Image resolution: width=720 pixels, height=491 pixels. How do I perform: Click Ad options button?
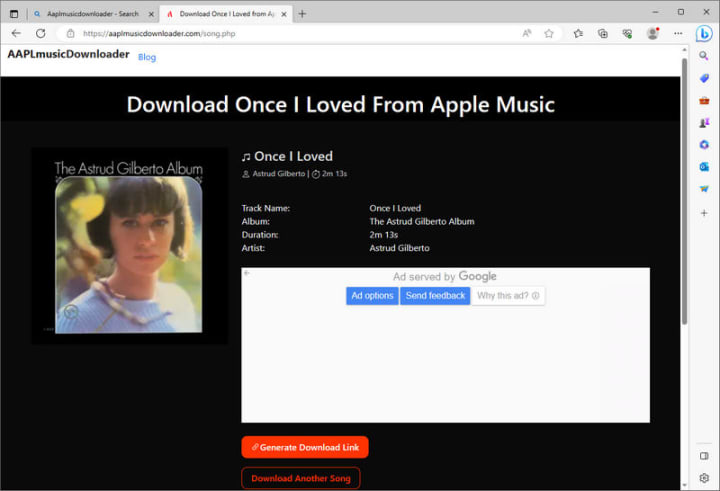(x=372, y=295)
